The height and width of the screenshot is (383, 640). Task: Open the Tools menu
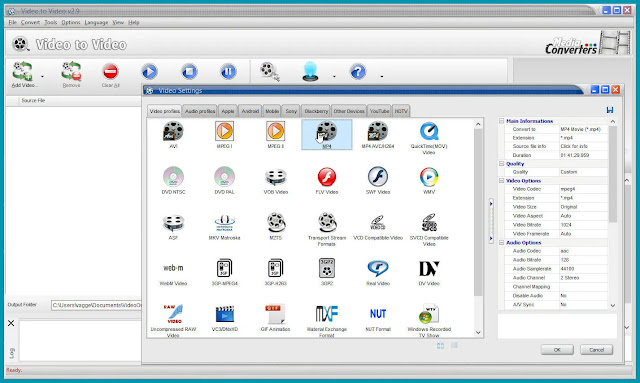coord(51,22)
